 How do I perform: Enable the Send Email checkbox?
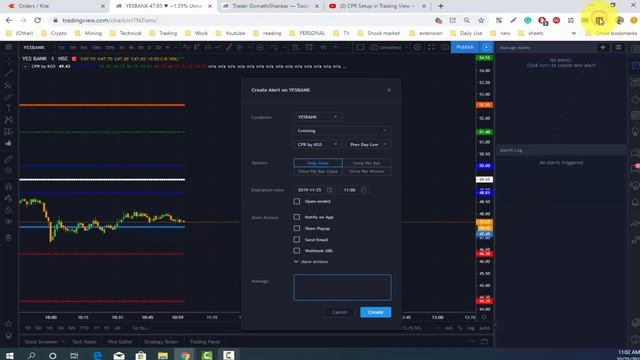coord(297,240)
